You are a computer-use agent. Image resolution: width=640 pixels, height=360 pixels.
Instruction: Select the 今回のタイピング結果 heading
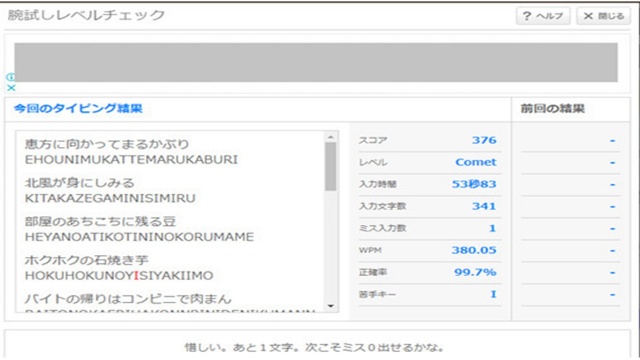78,109
